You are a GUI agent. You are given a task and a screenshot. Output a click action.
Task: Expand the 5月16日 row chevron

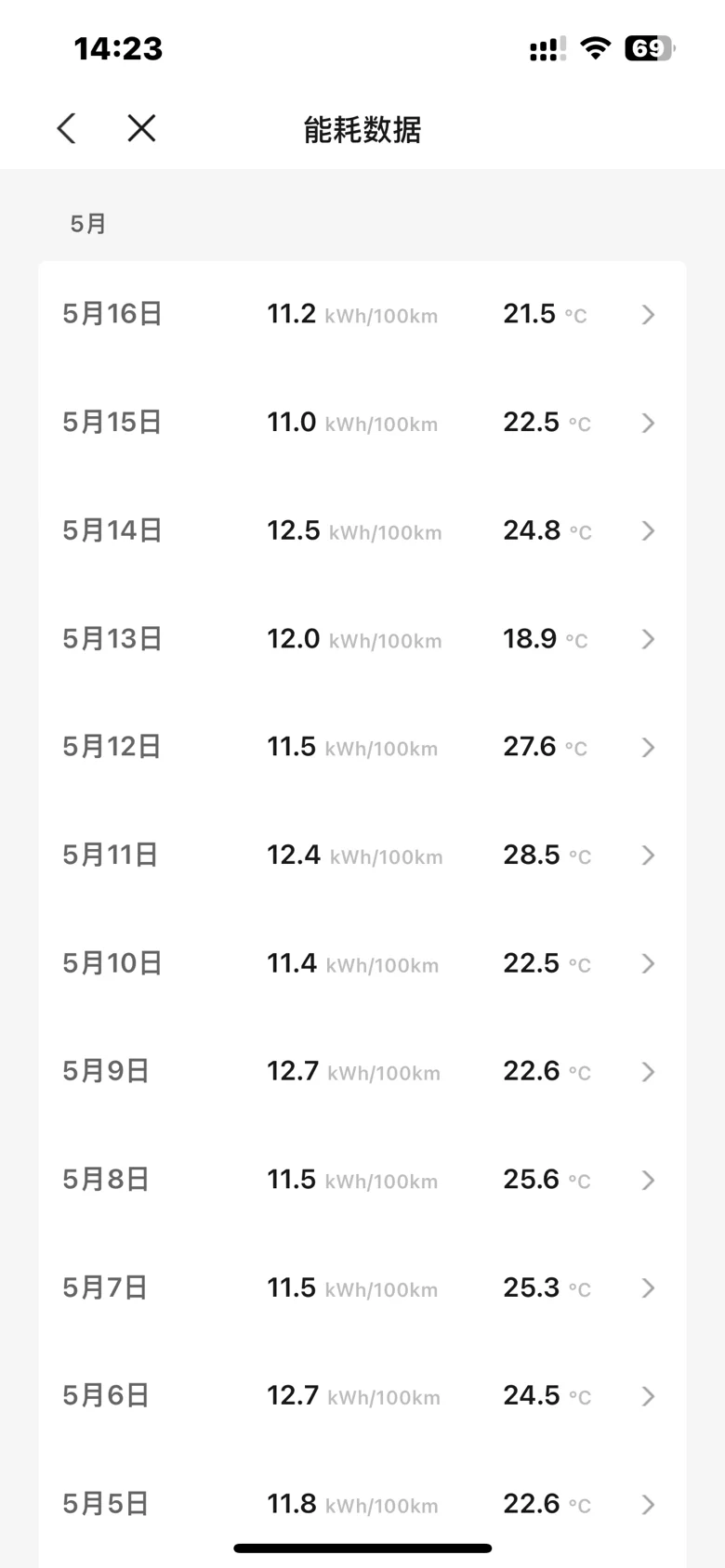coord(649,315)
